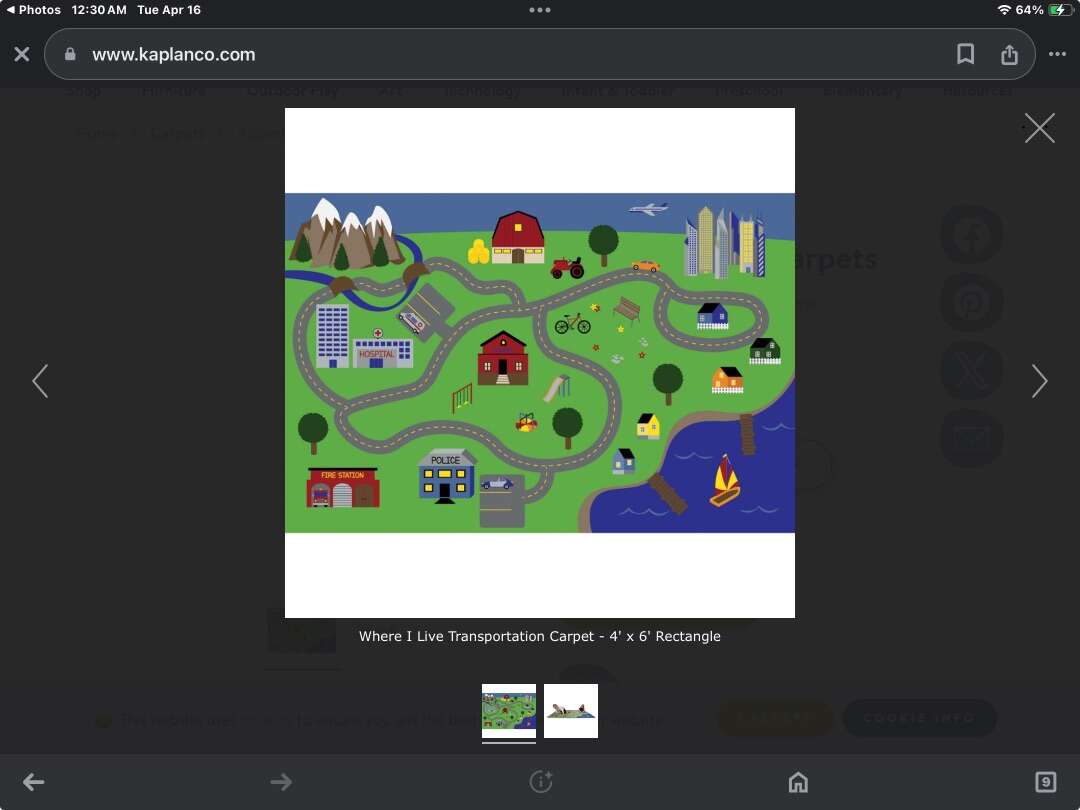Tap the bookmark icon in address bar
Screen dimensions: 1080x810
coord(965,54)
